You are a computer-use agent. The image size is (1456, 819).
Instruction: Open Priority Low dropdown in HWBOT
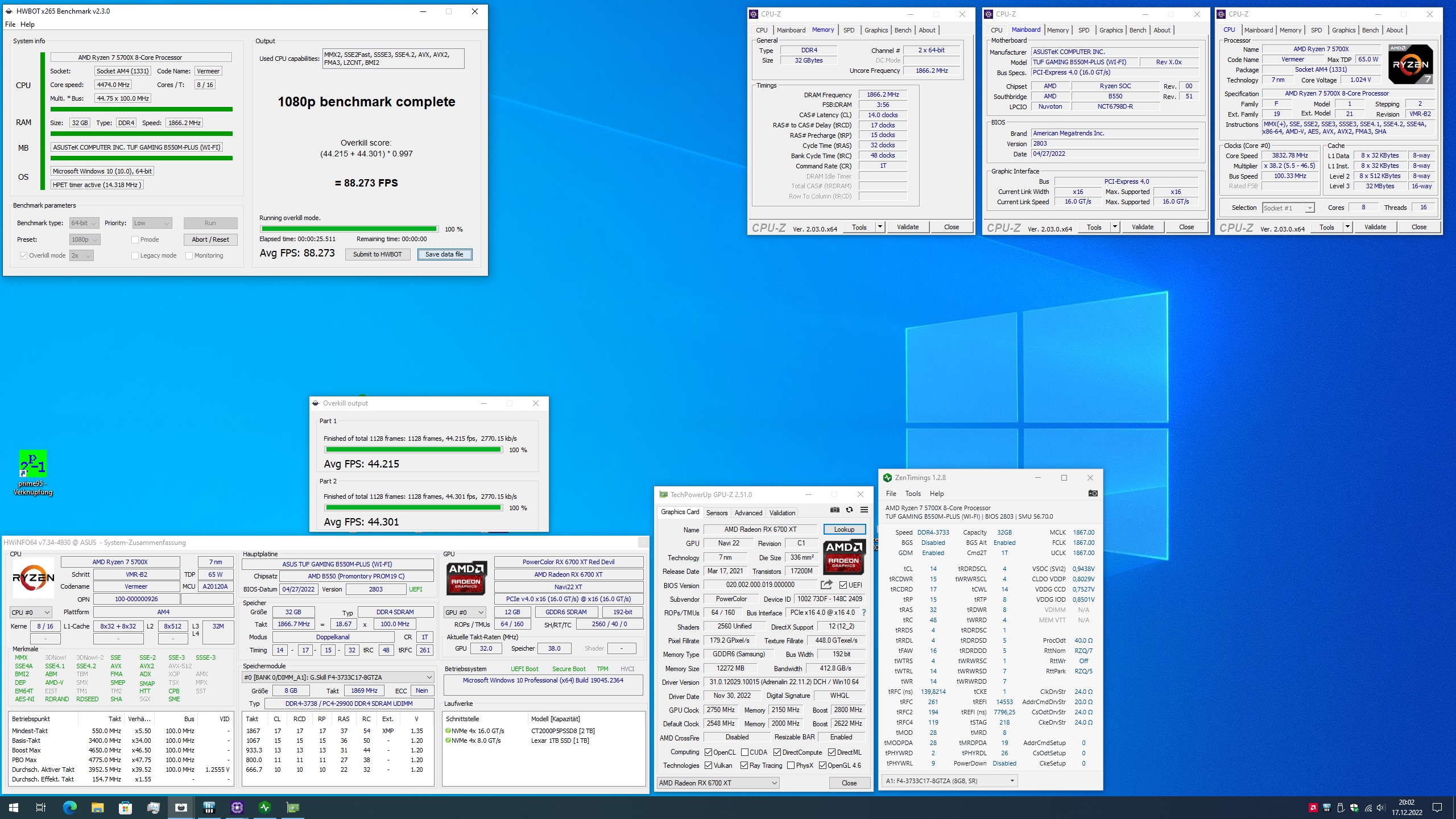tap(152, 223)
